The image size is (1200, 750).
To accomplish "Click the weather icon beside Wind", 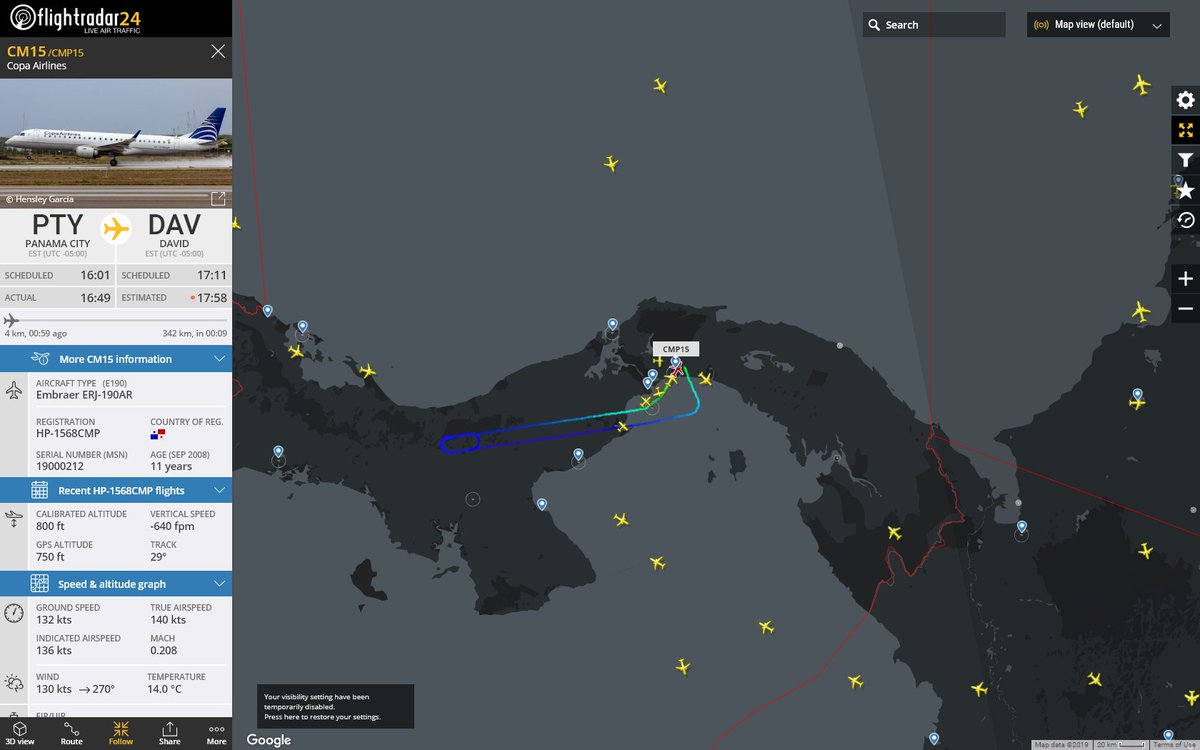I will tap(14, 684).
